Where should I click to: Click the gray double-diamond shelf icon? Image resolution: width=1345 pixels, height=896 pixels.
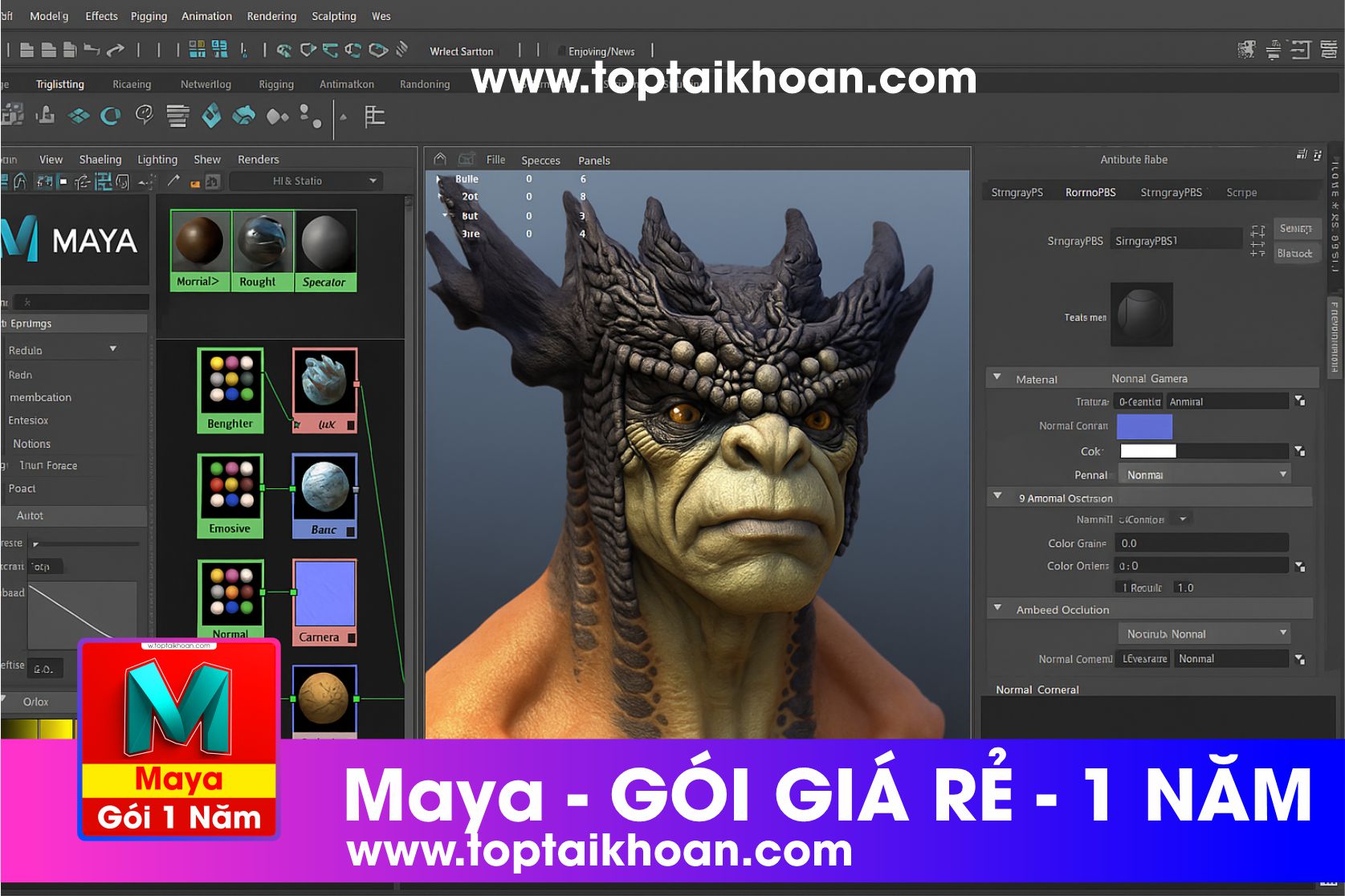pos(277,118)
